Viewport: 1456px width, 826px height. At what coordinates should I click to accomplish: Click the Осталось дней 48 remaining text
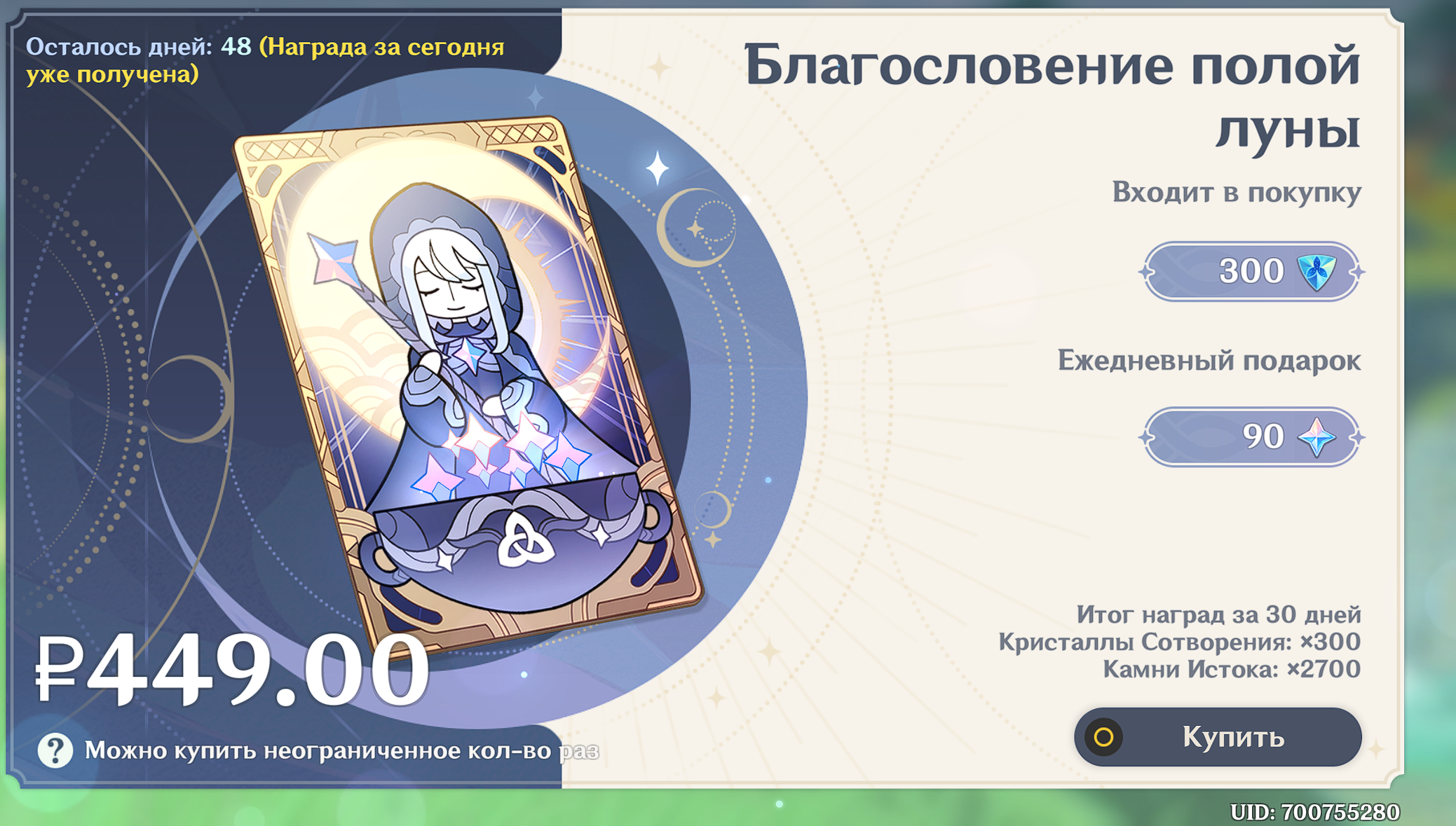(139, 47)
